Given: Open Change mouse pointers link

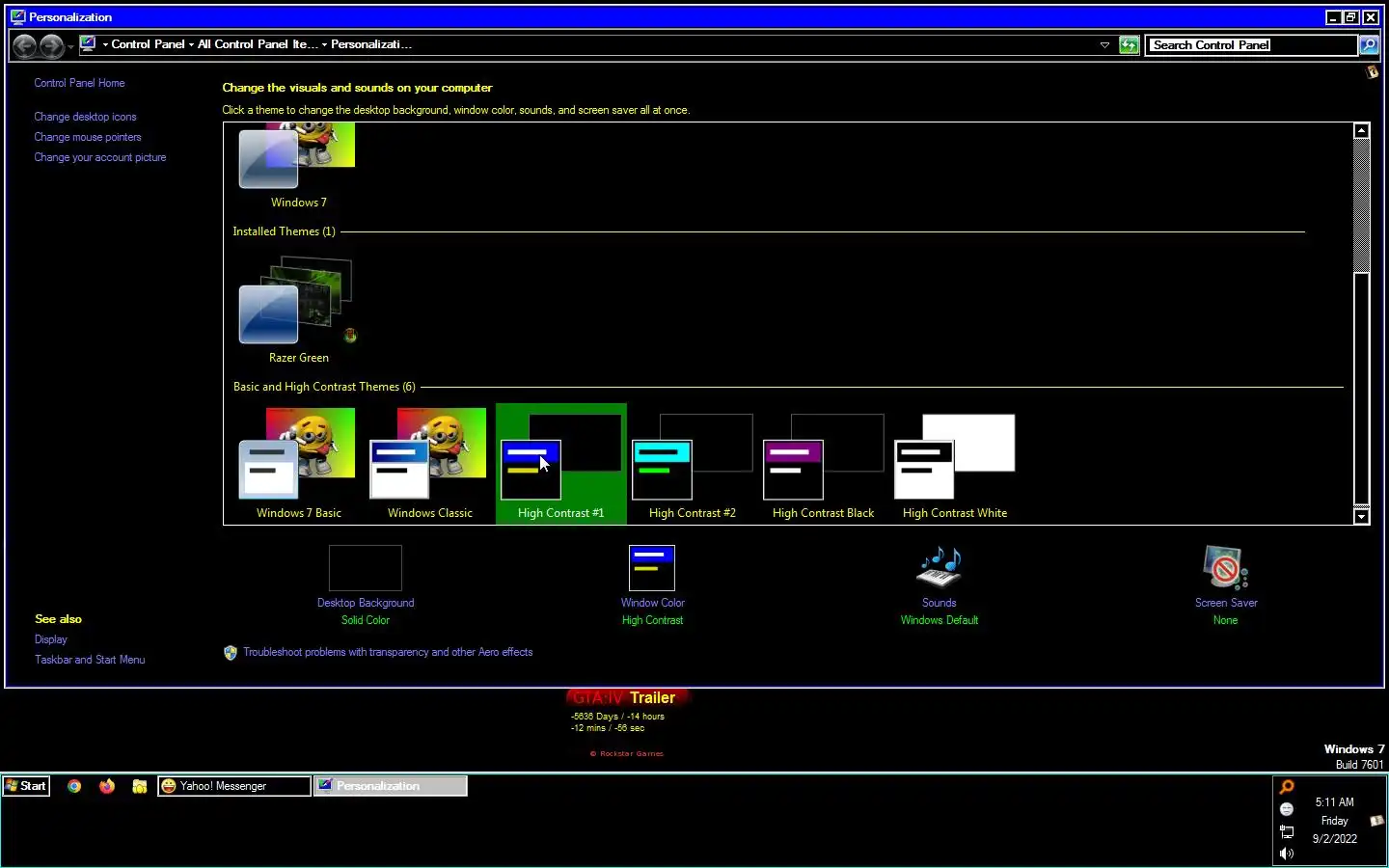Looking at the screenshot, I should tap(88, 137).
